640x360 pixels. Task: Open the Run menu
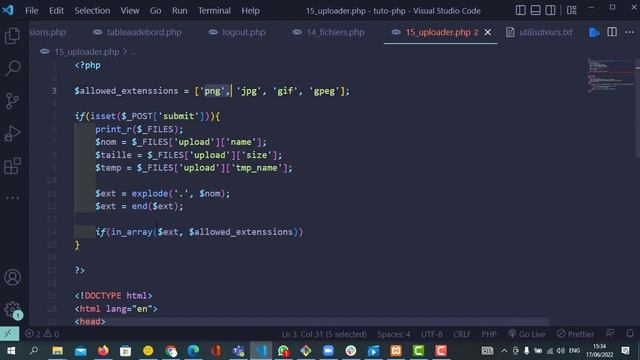click(x=180, y=11)
